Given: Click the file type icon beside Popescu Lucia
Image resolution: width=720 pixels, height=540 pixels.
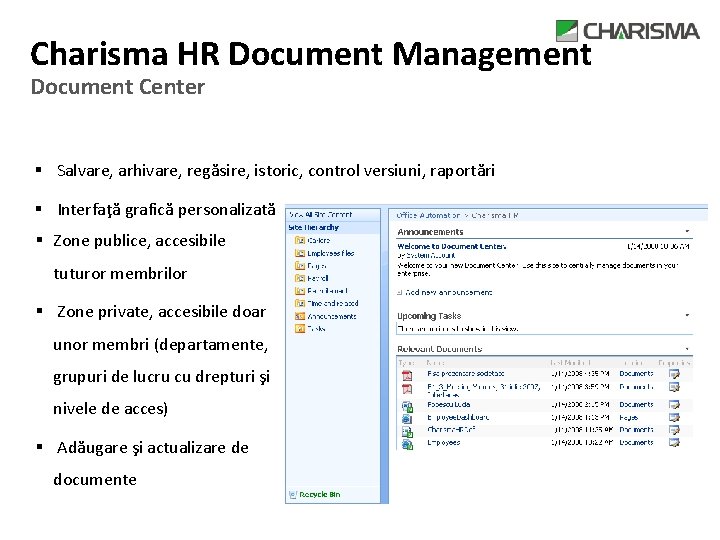Looking at the screenshot, I should pyautogui.click(x=407, y=406).
